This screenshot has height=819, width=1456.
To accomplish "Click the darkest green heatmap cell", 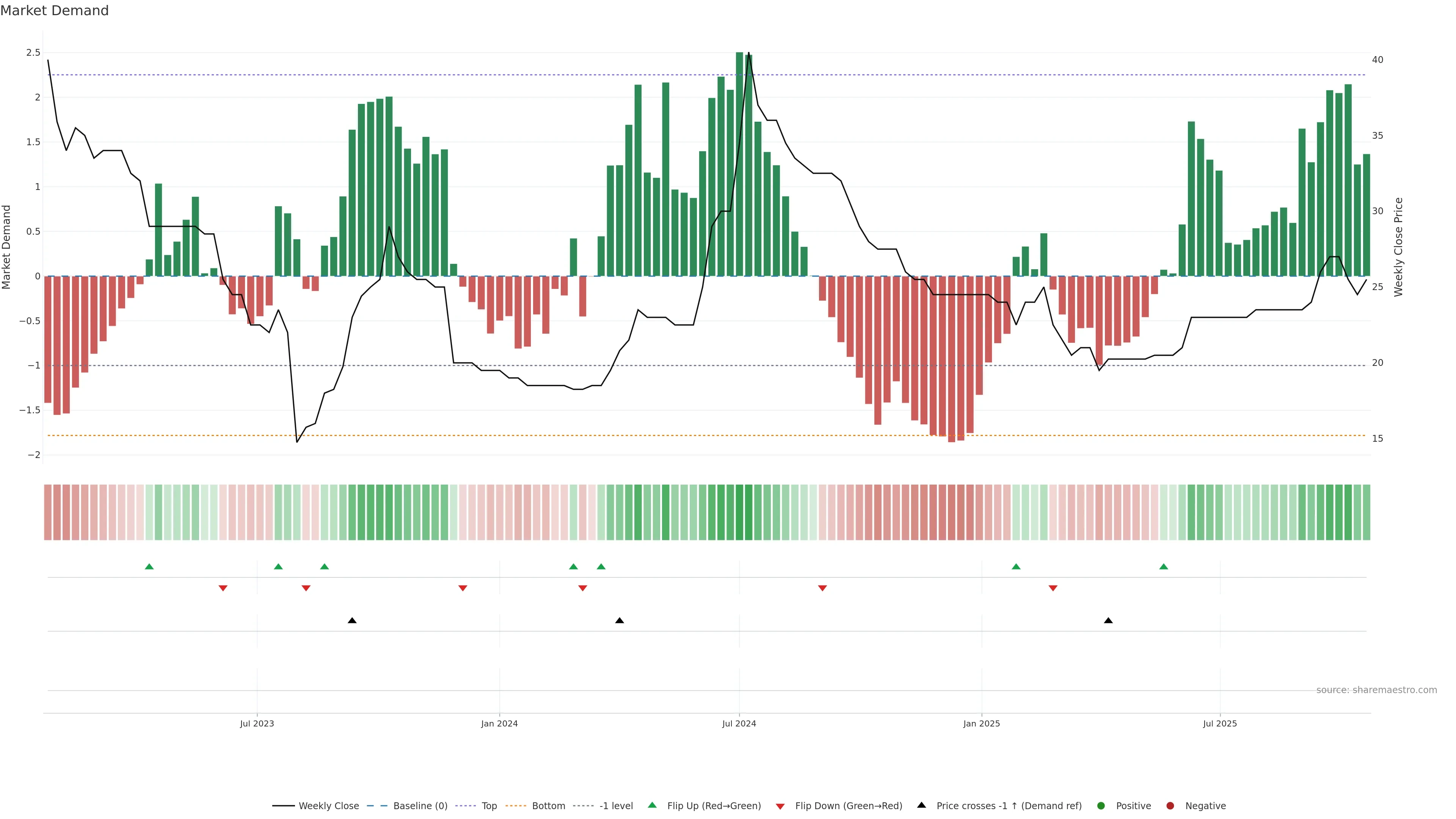I will [739, 512].
